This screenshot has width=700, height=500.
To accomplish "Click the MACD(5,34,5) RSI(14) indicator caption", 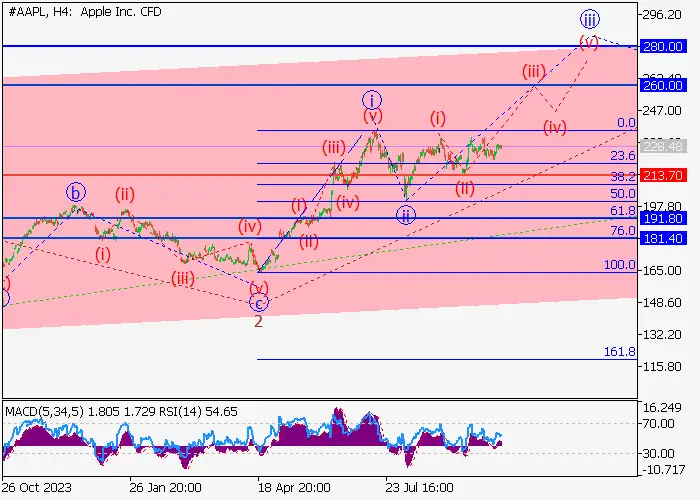I will pyautogui.click(x=121, y=411).
